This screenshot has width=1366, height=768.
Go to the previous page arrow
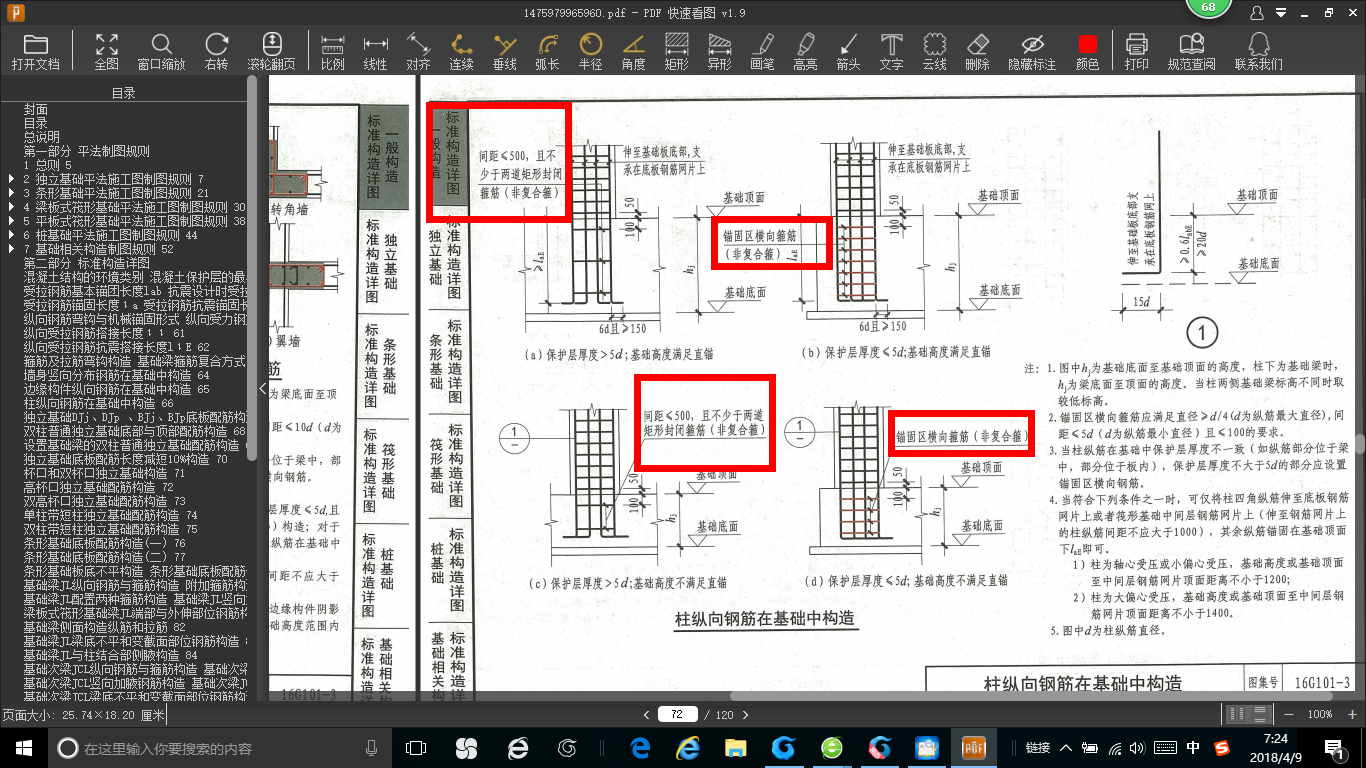(646, 714)
